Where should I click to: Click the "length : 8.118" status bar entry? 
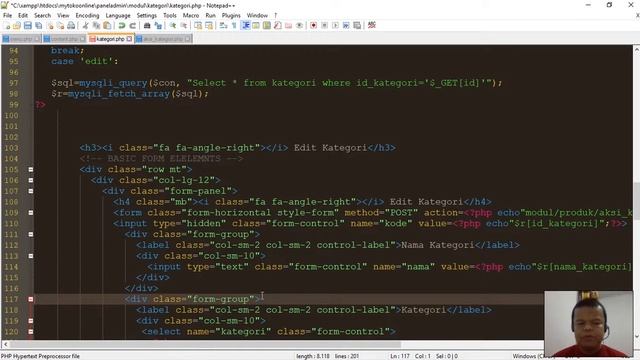pos(313,356)
